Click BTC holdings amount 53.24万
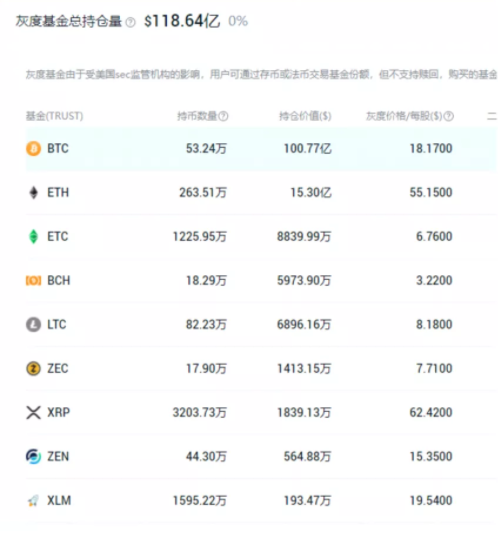Viewport: 498px width, 535px height. pyautogui.click(x=206, y=148)
